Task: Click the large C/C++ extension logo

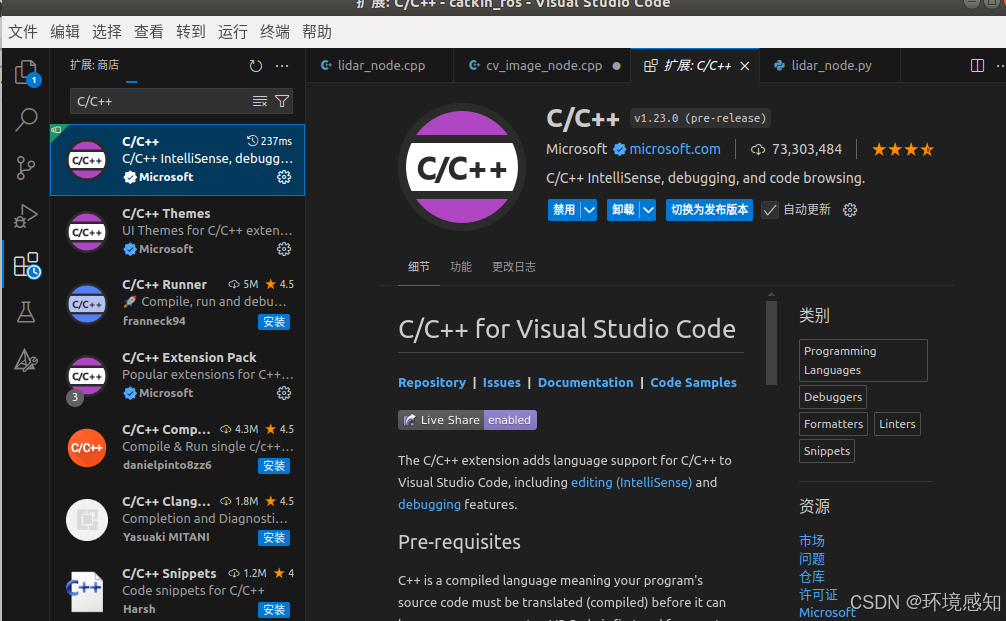Action: pos(462,167)
